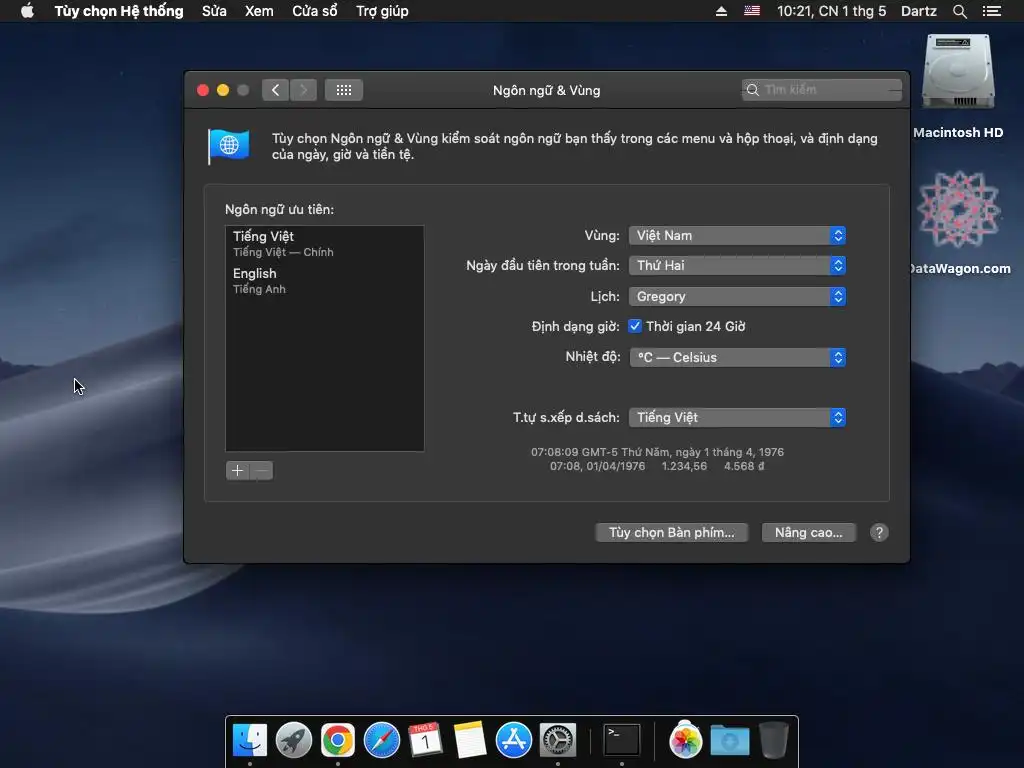The width and height of the screenshot is (1024, 768).
Task: Open Google Chrome from the Dock
Action: (338, 740)
